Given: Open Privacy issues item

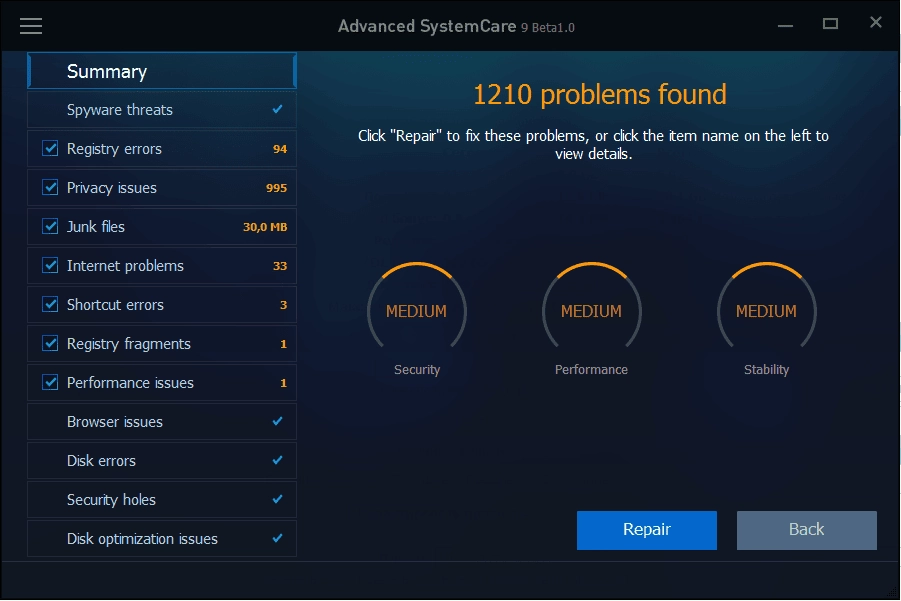Looking at the screenshot, I should point(162,188).
